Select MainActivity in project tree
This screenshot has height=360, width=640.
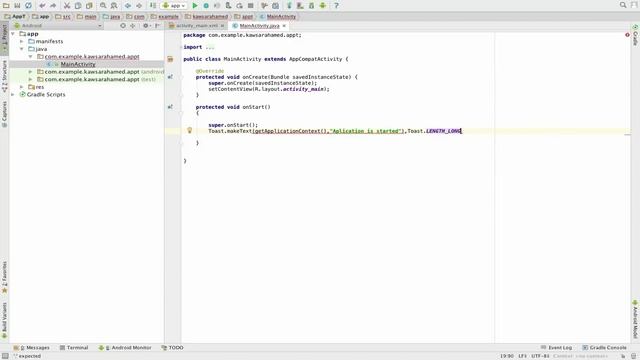tap(78, 64)
